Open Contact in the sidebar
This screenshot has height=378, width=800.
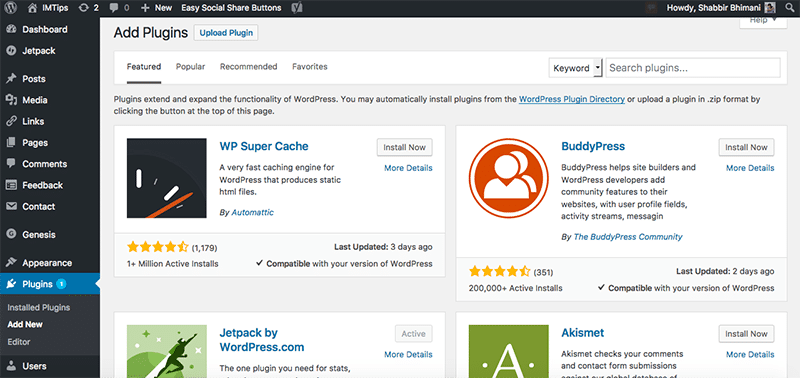pos(50,207)
